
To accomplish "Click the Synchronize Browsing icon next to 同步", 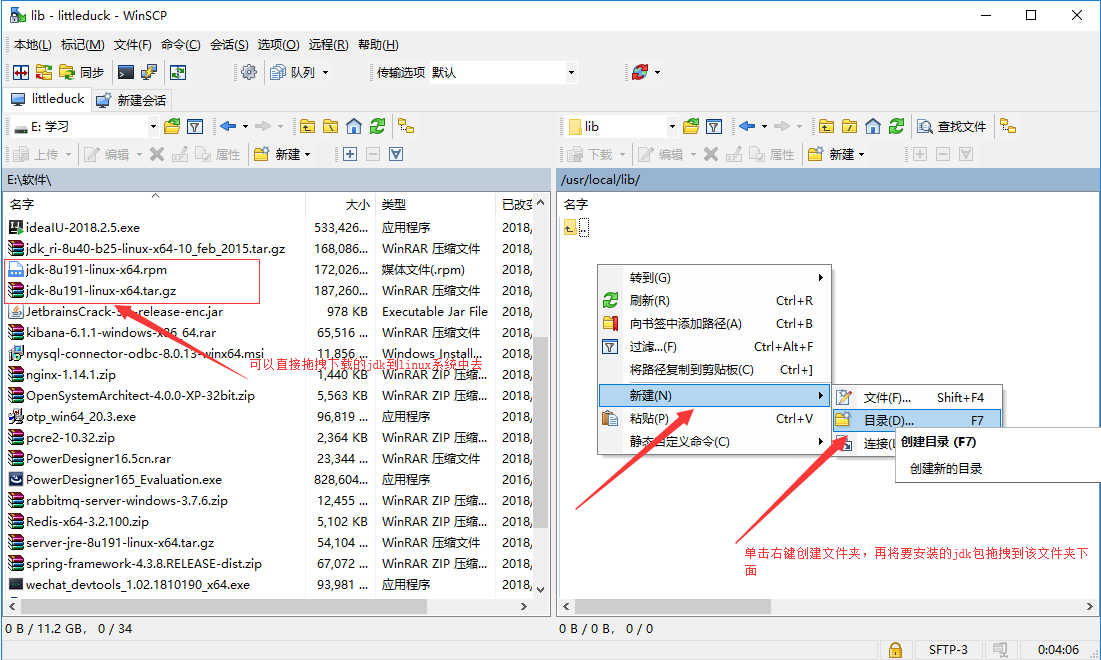I will click(x=44, y=72).
